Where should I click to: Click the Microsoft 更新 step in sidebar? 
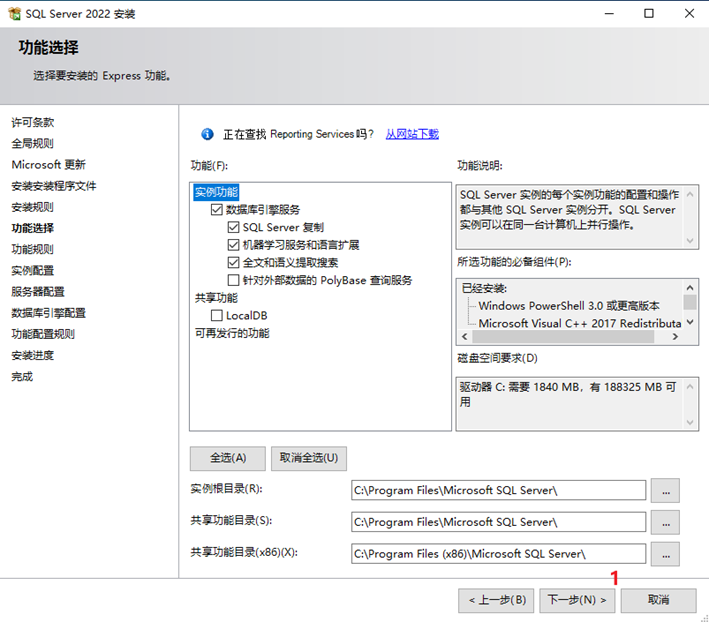click(x=48, y=165)
